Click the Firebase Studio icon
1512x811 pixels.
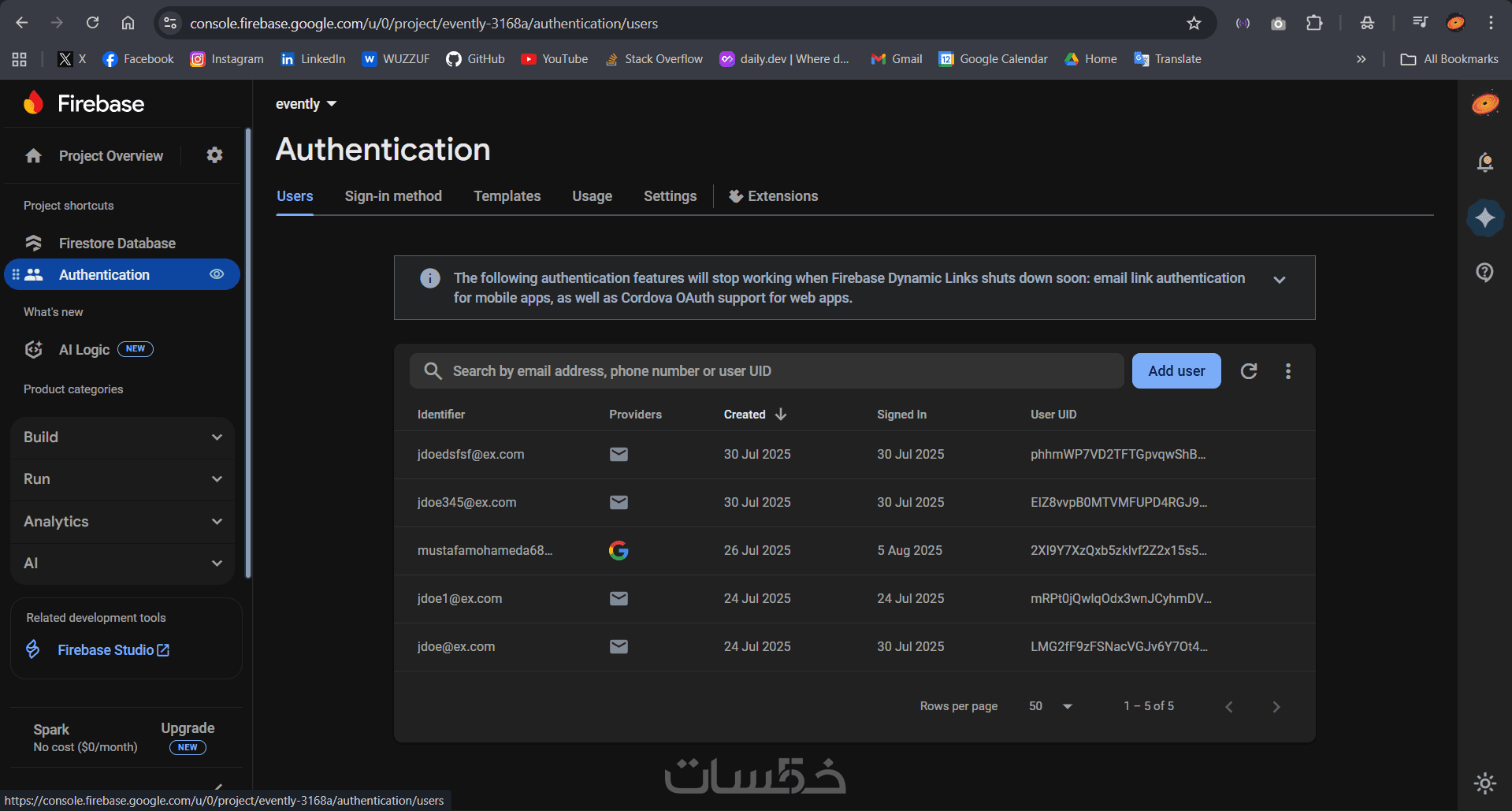[x=33, y=649]
